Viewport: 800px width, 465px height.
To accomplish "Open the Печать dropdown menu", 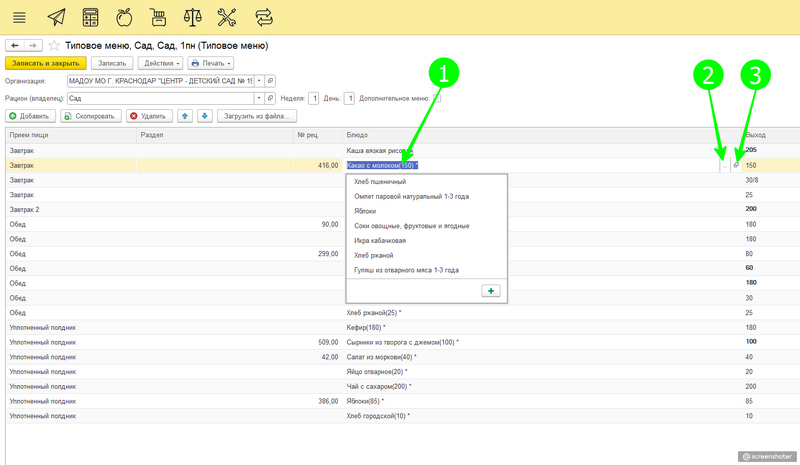I will point(211,63).
